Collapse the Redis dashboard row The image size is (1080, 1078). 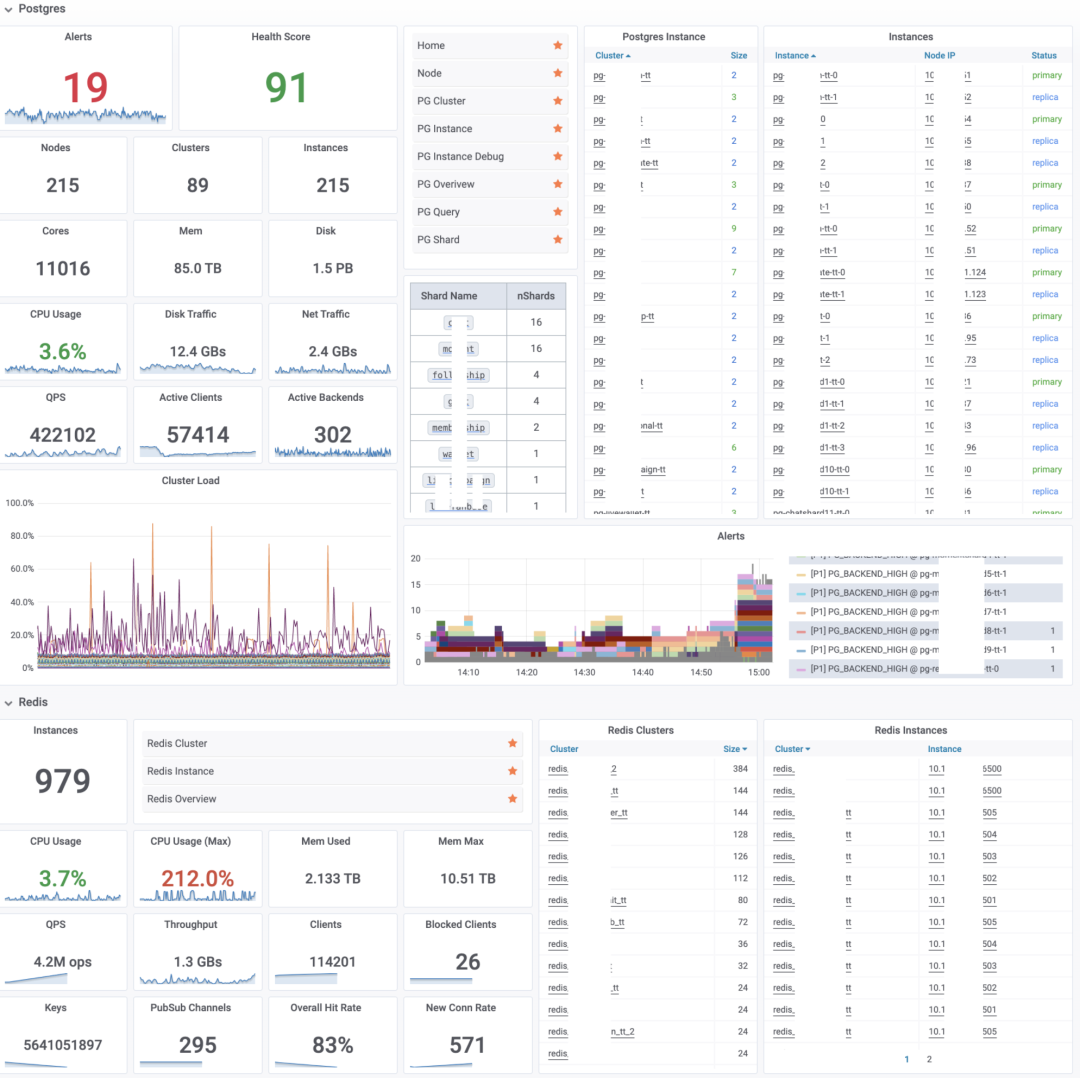pyautogui.click(x=9, y=703)
